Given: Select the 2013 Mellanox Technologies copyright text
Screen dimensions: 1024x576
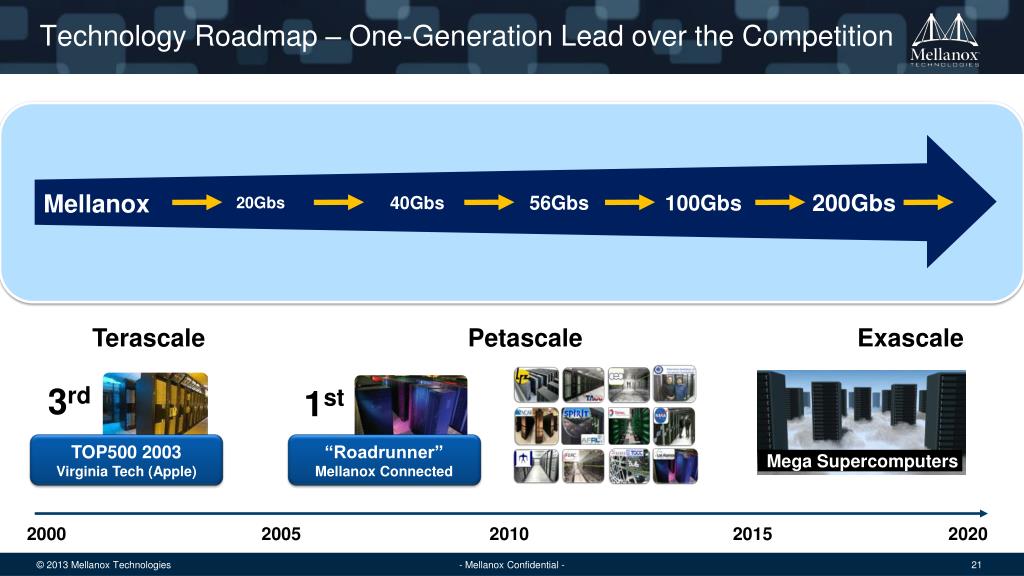Looking at the screenshot, I should (103, 565).
